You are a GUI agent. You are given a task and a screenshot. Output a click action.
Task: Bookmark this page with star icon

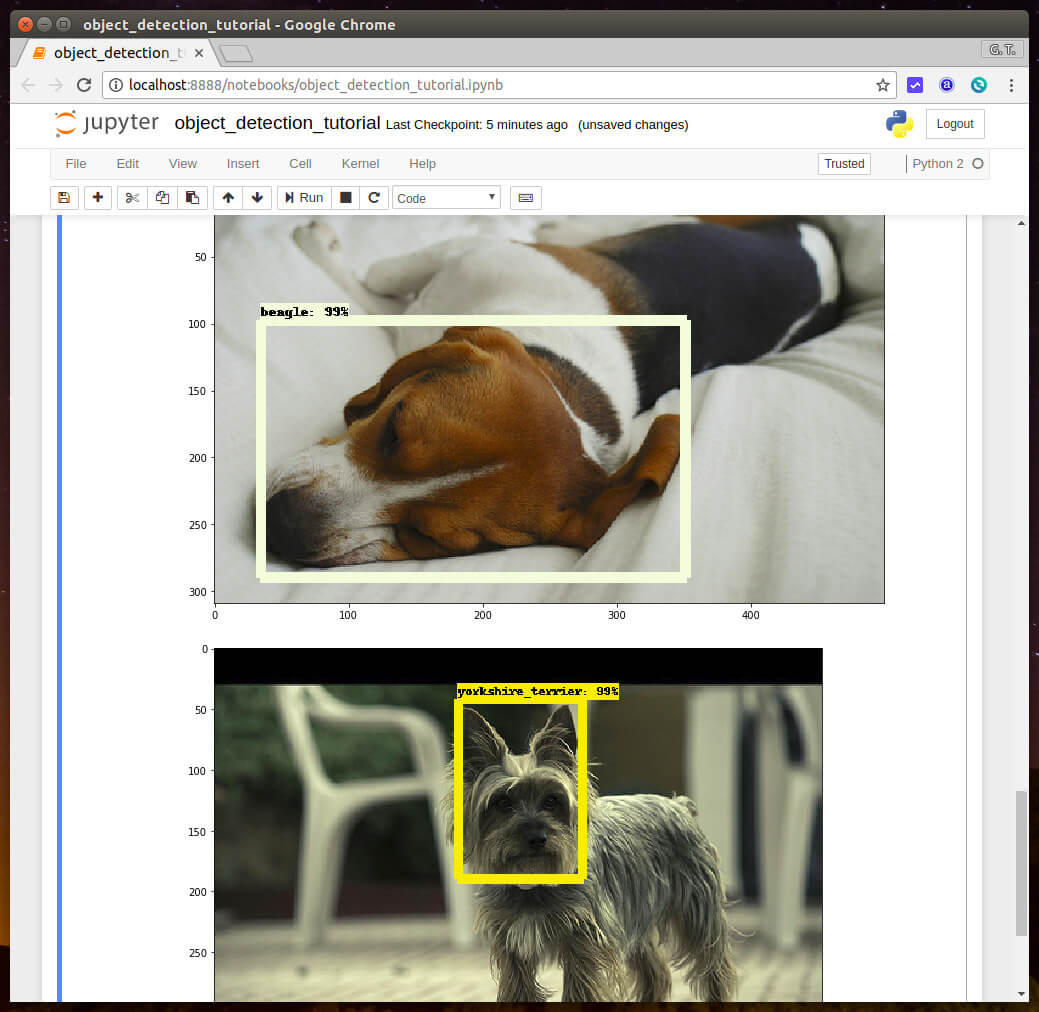(883, 85)
